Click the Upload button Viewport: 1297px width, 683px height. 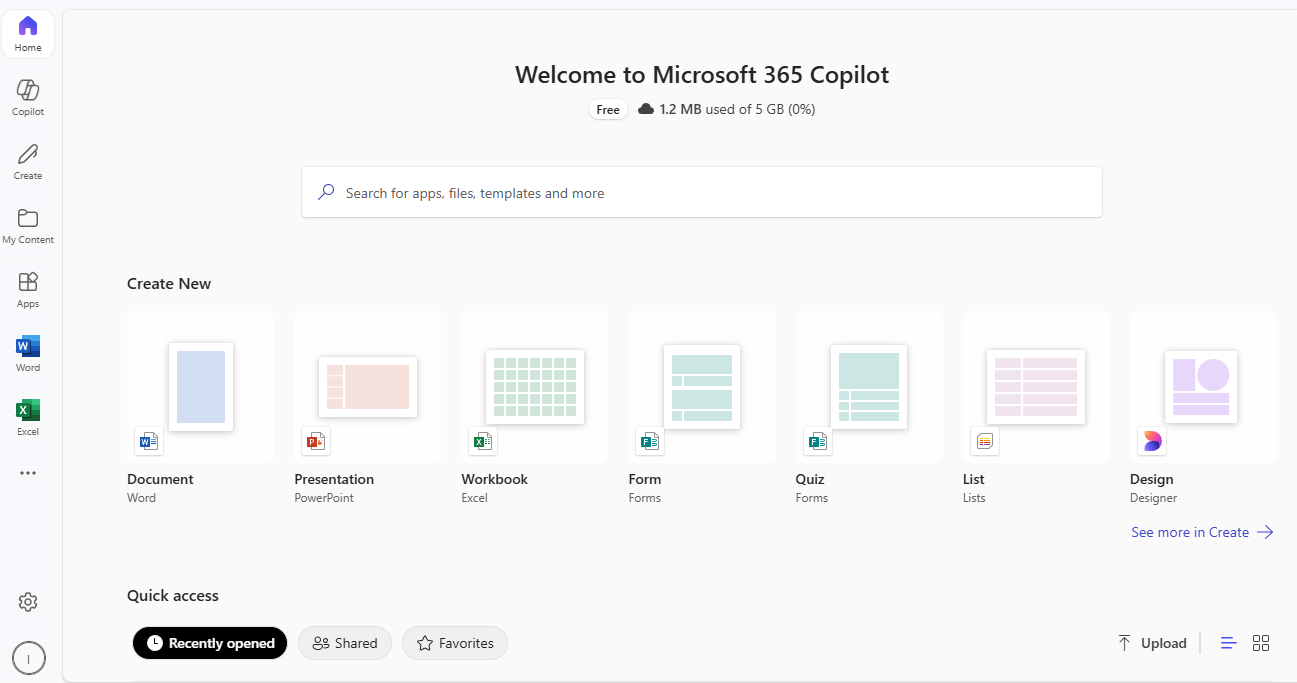click(x=1152, y=643)
